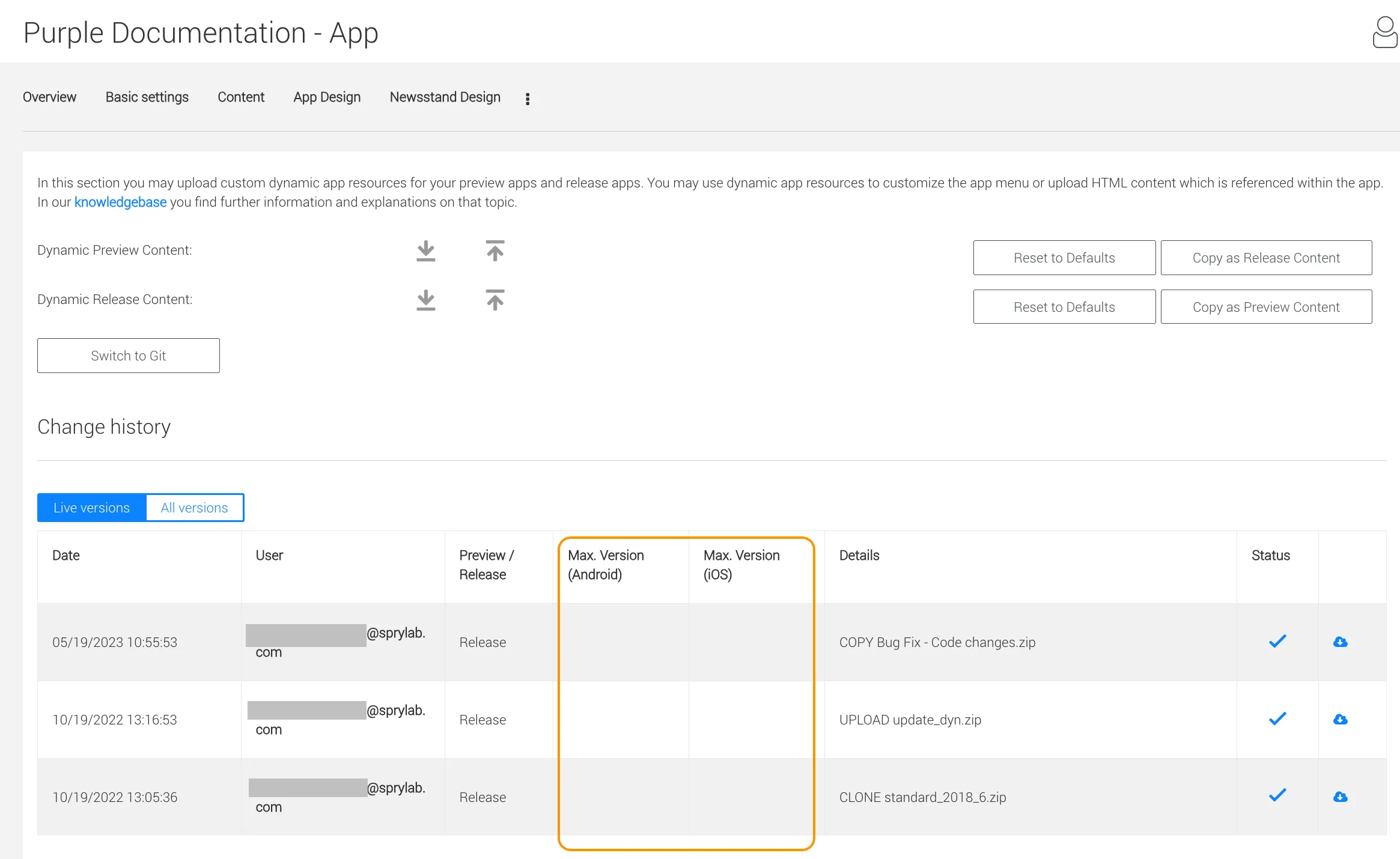
Task: Open the App Design tab
Action: click(x=327, y=97)
